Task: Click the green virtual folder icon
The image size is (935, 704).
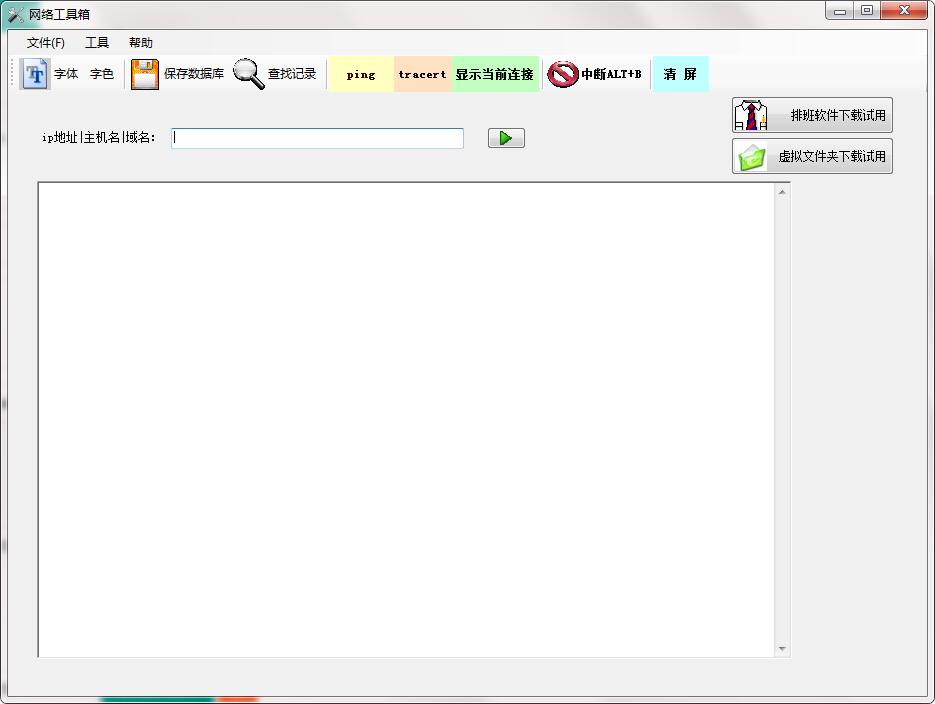Action: tap(752, 157)
